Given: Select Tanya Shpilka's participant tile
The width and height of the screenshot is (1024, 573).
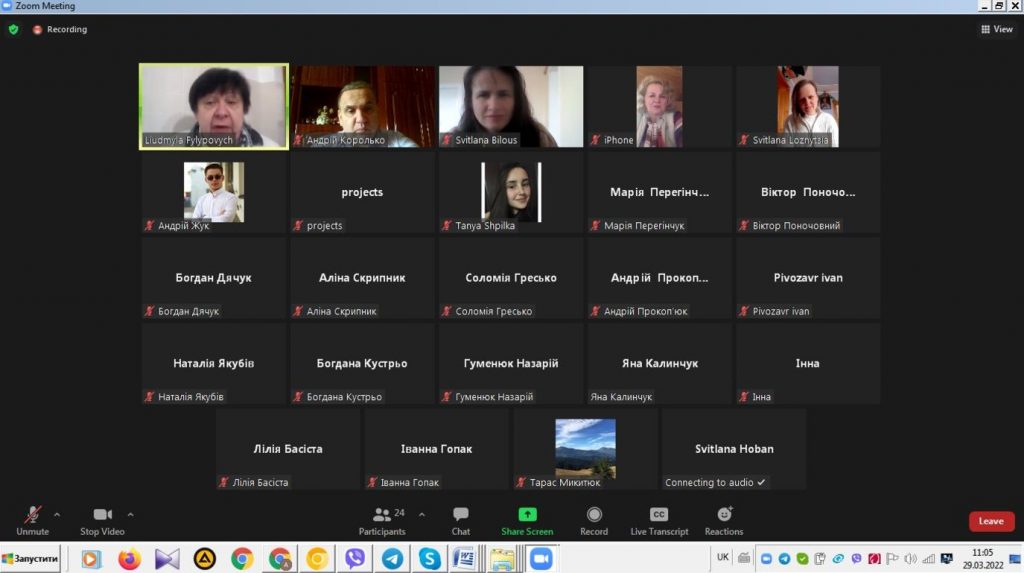Looking at the screenshot, I should [x=511, y=192].
